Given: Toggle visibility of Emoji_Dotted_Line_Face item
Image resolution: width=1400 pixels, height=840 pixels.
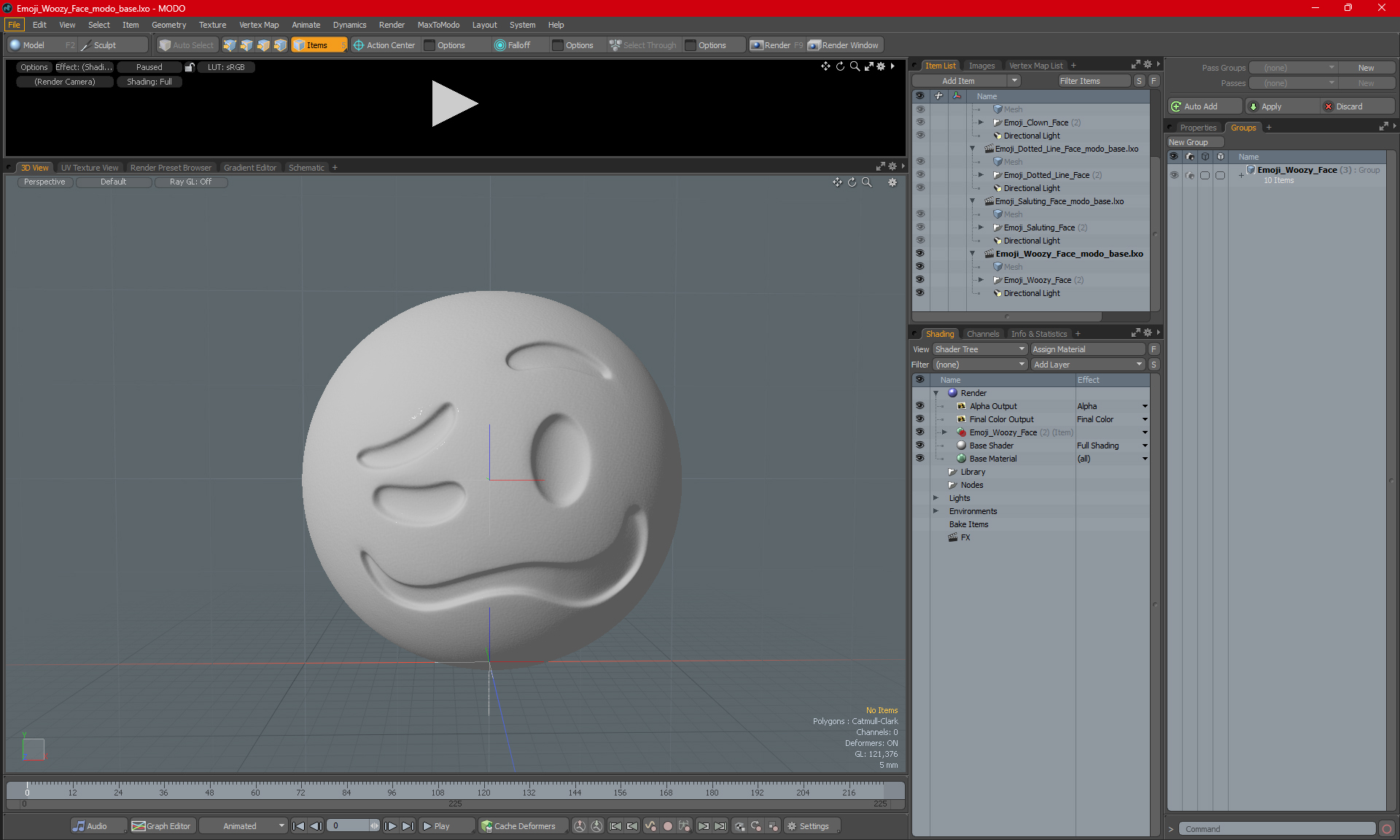Looking at the screenshot, I should tap(919, 175).
